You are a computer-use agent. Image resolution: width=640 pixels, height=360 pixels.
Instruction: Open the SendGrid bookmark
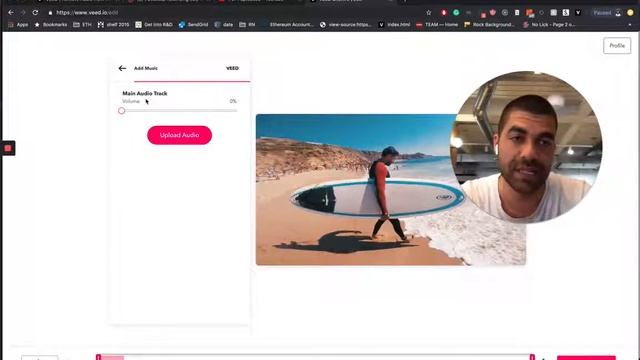(193, 24)
